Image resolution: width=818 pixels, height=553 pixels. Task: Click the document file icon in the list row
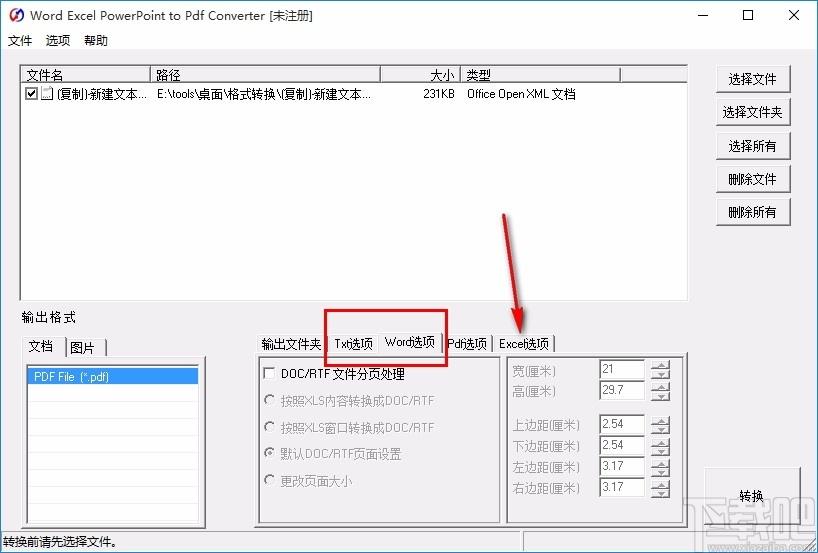47,93
